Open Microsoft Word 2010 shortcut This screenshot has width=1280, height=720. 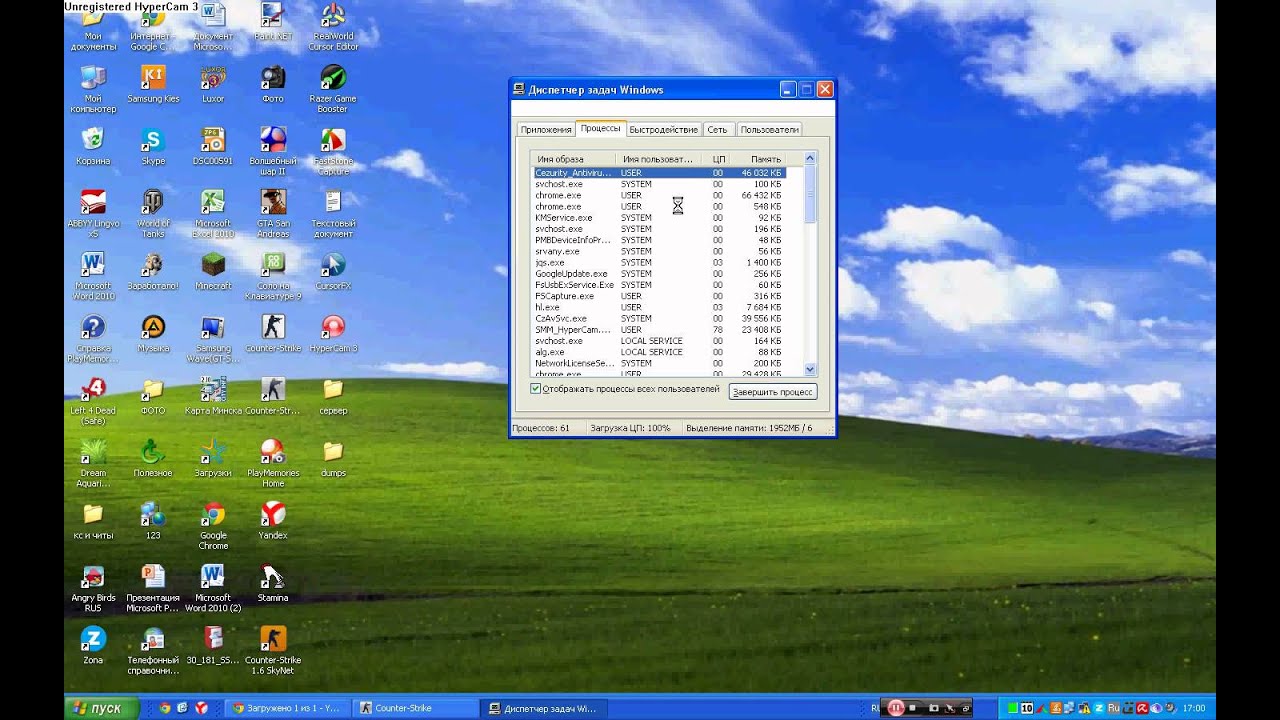[x=93, y=276]
